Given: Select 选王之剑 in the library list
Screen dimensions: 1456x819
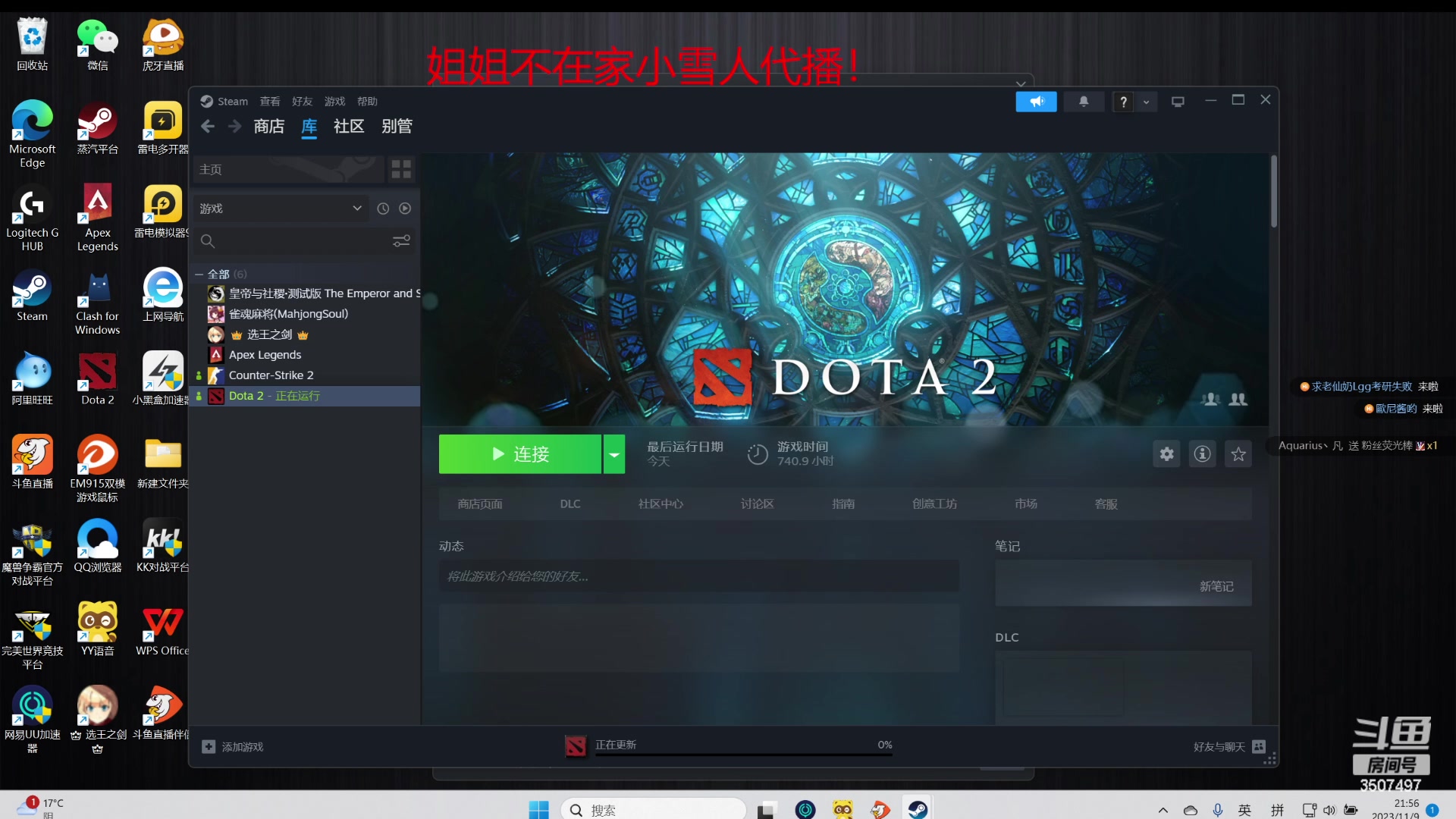Looking at the screenshot, I should click(x=270, y=334).
